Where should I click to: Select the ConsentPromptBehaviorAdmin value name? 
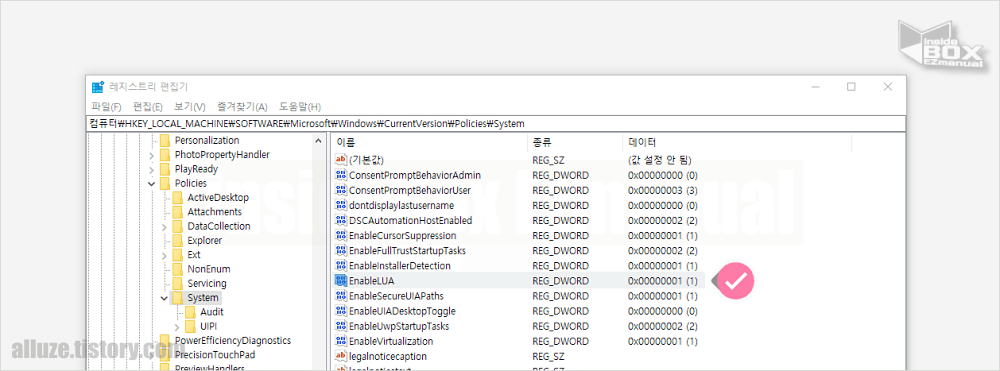coord(415,175)
